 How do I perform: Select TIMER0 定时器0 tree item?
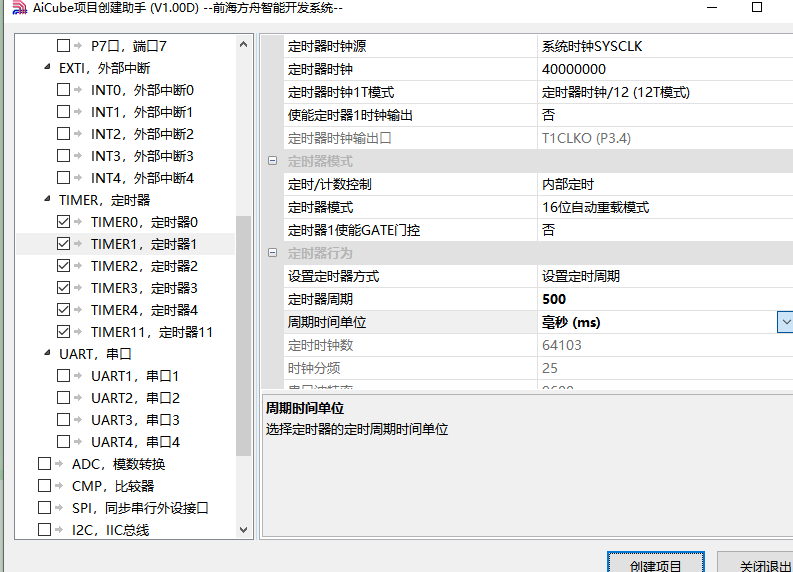pyautogui.click(x=144, y=222)
